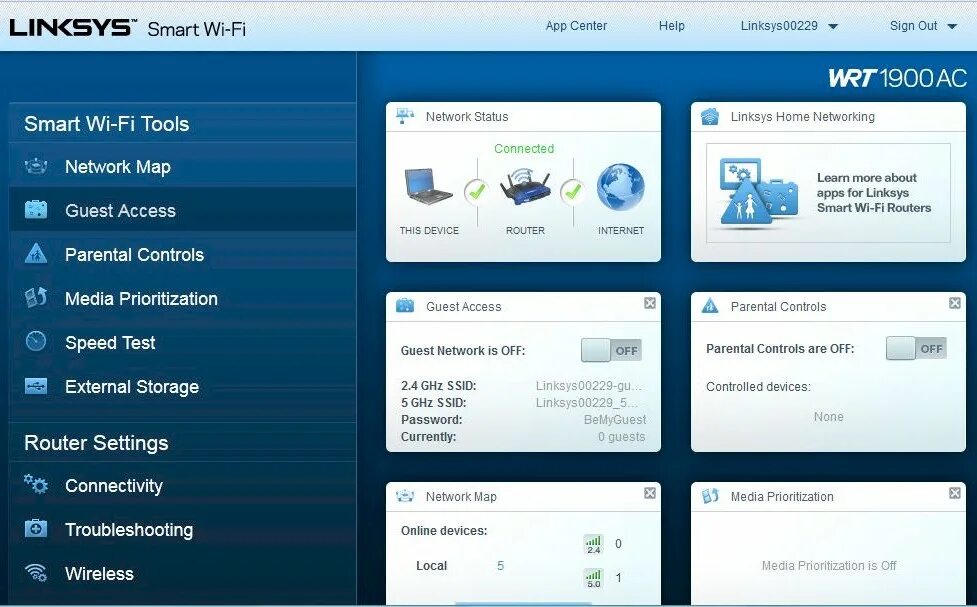Image resolution: width=977 pixels, height=607 pixels.
Task: Close the Media Prioritization widget
Action: click(955, 493)
